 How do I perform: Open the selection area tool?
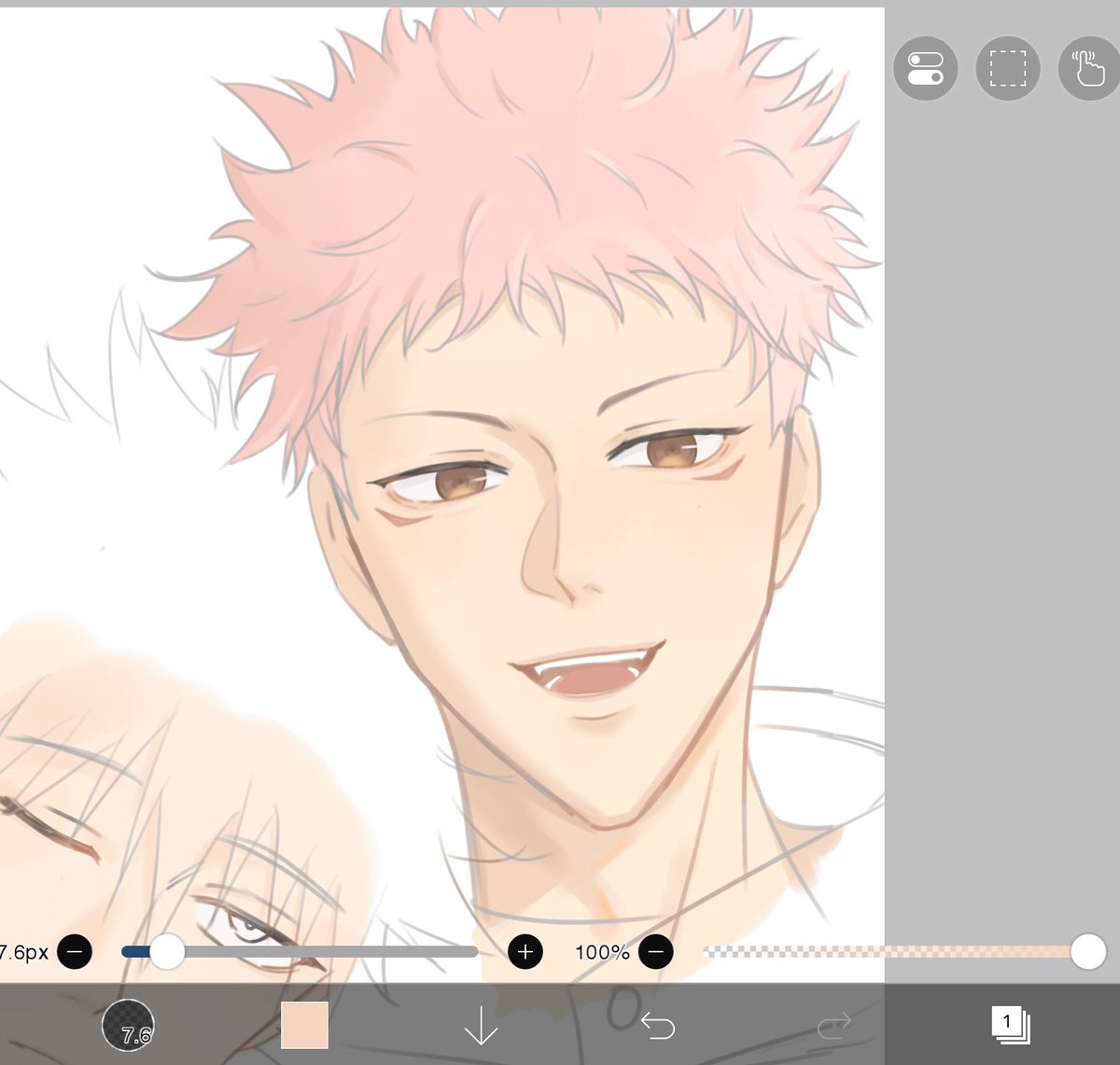1008,68
